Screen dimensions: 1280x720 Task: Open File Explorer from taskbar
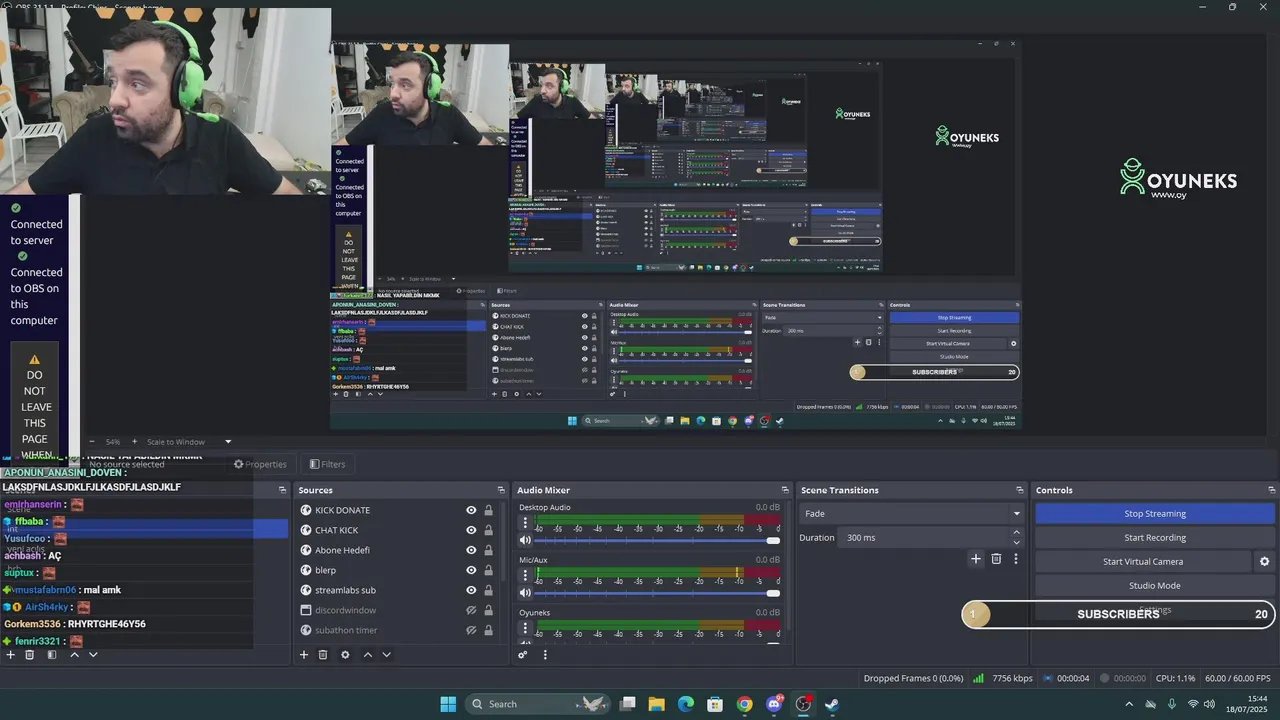point(657,704)
